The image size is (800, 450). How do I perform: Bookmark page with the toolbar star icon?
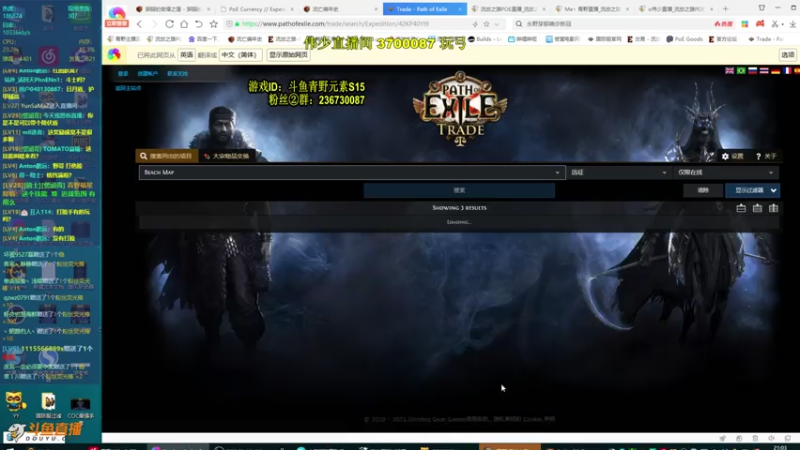[214, 24]
